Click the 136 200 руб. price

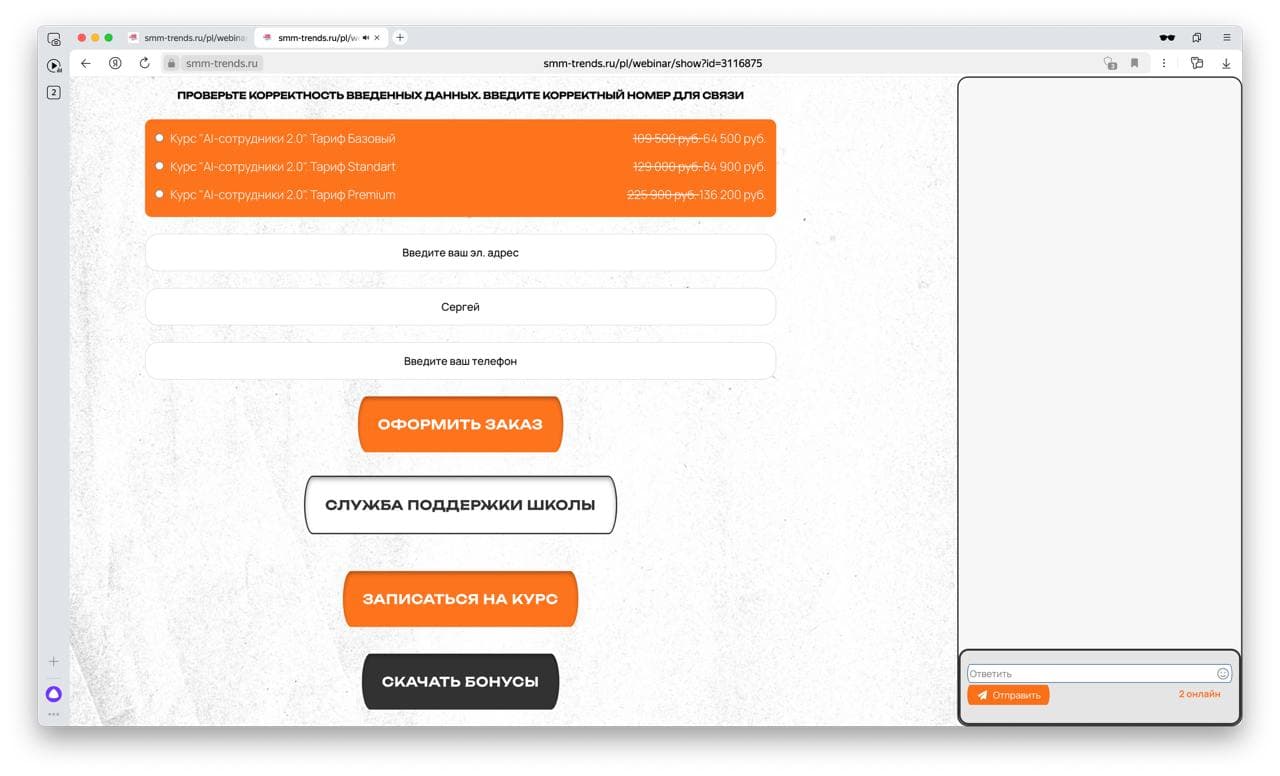click(x=731, y=195)
